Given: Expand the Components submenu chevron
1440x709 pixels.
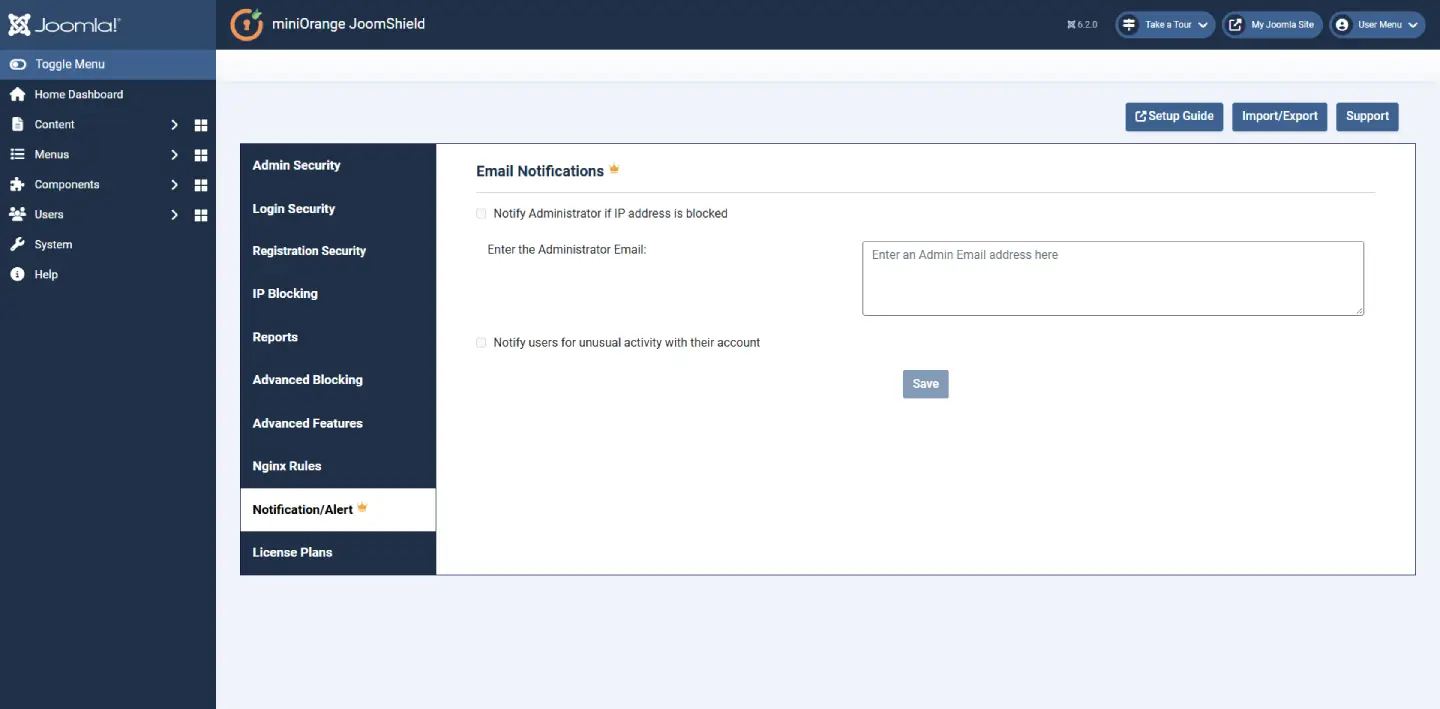Looking at the screenshot, I should tap(174, 185).
